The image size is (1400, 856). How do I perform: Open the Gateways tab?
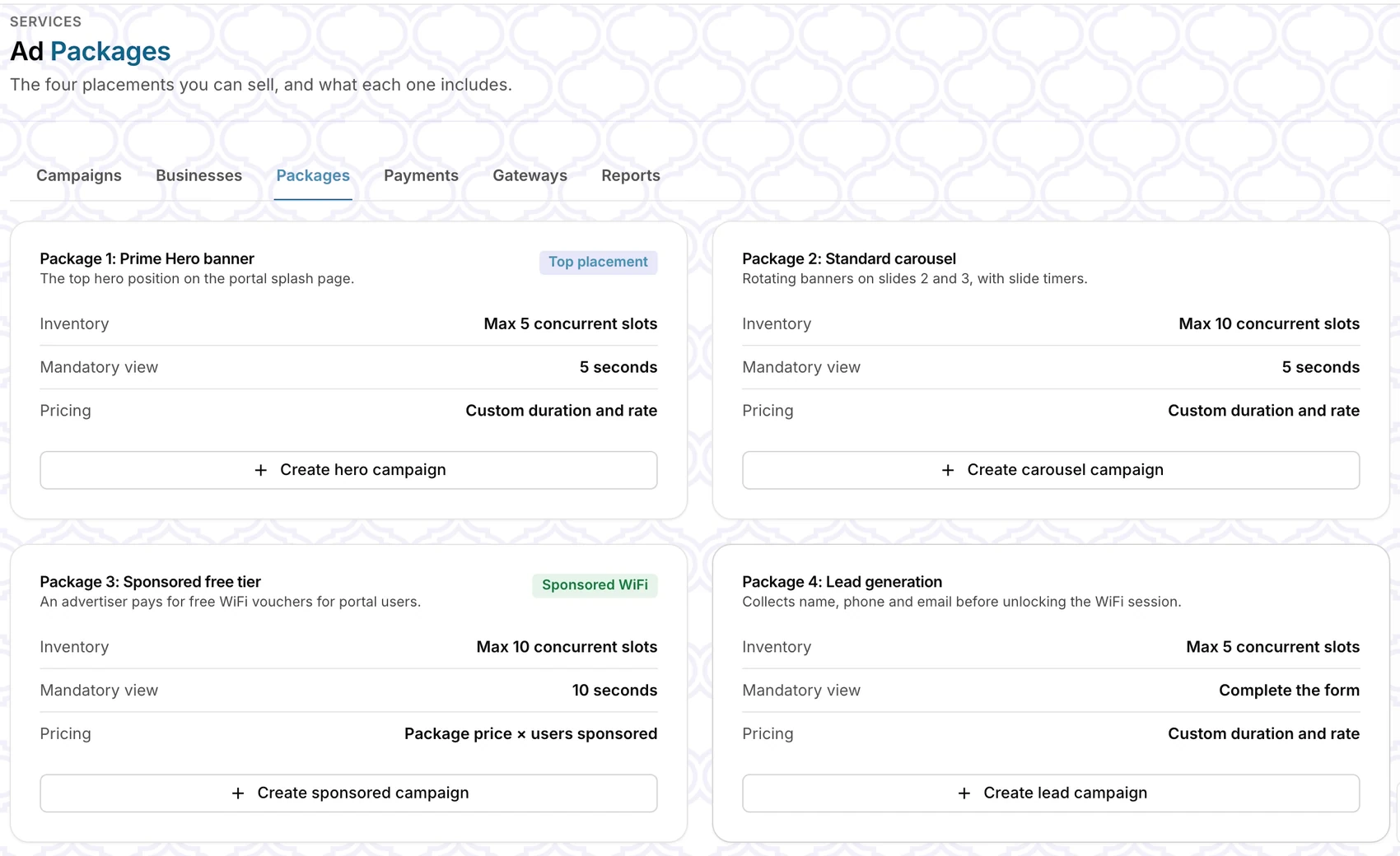(530, 175)
